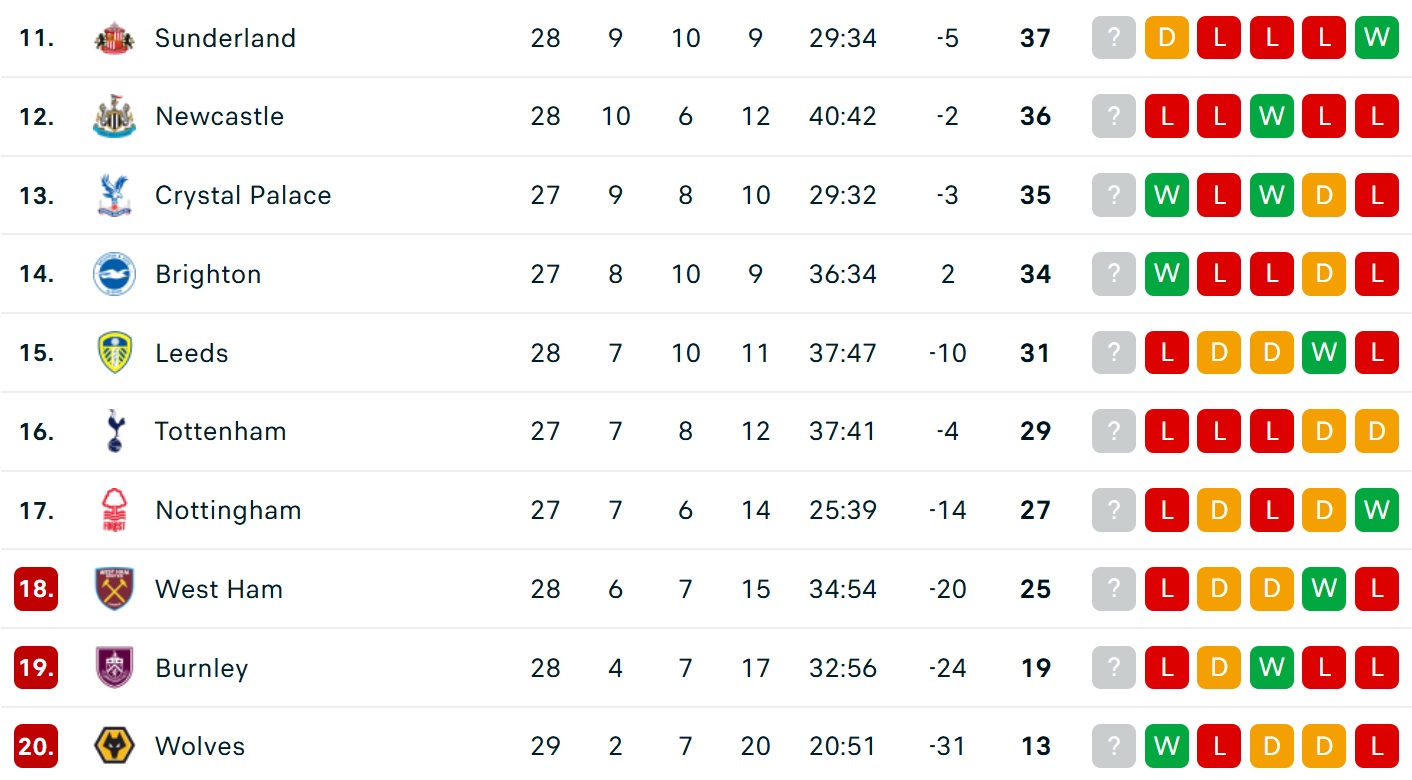Click the Tottenham cockerel crest icon
Viewport: 1412px width, 780px height.
114,431
